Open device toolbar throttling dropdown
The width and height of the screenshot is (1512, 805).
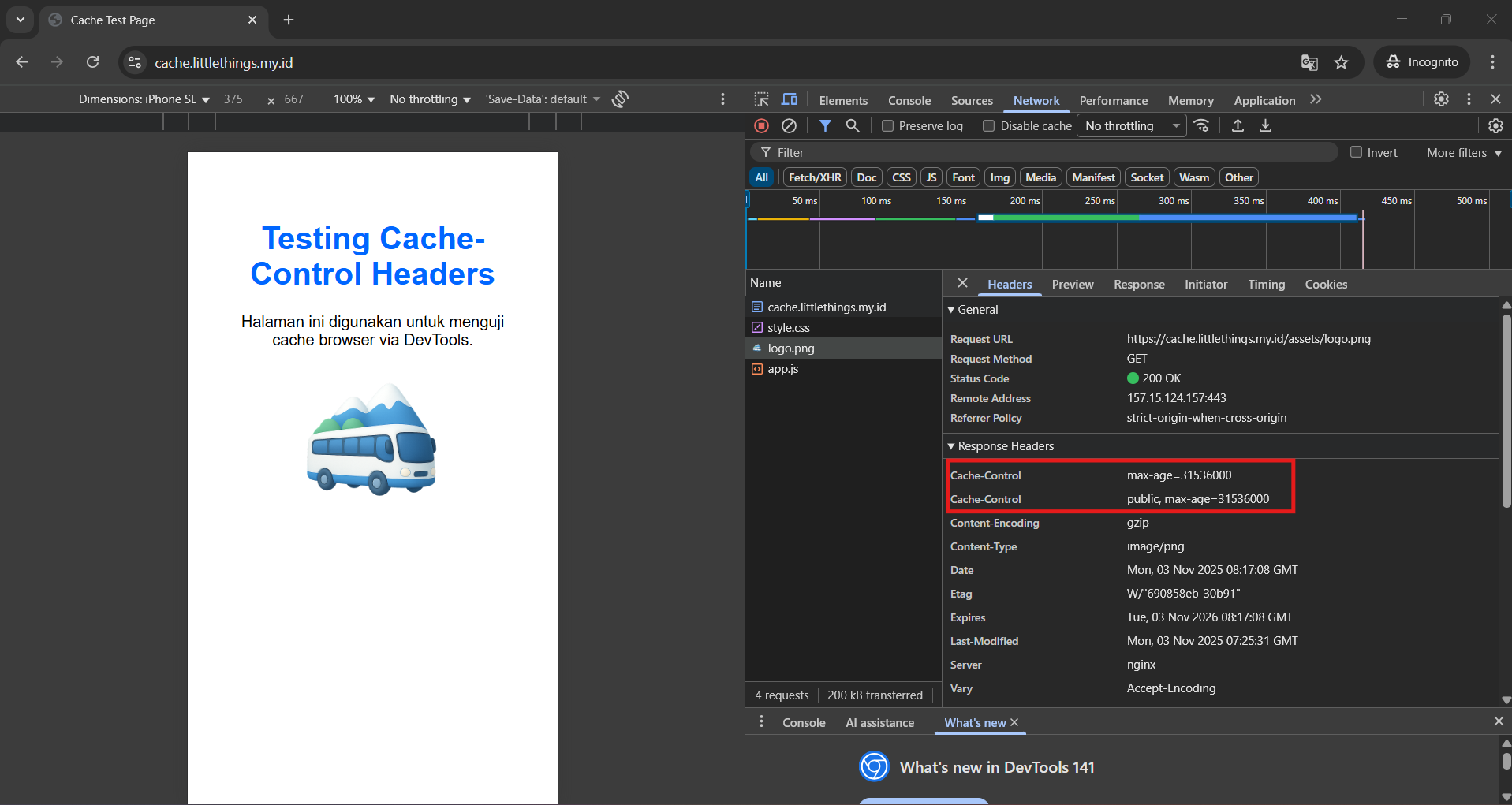(430, 99)
